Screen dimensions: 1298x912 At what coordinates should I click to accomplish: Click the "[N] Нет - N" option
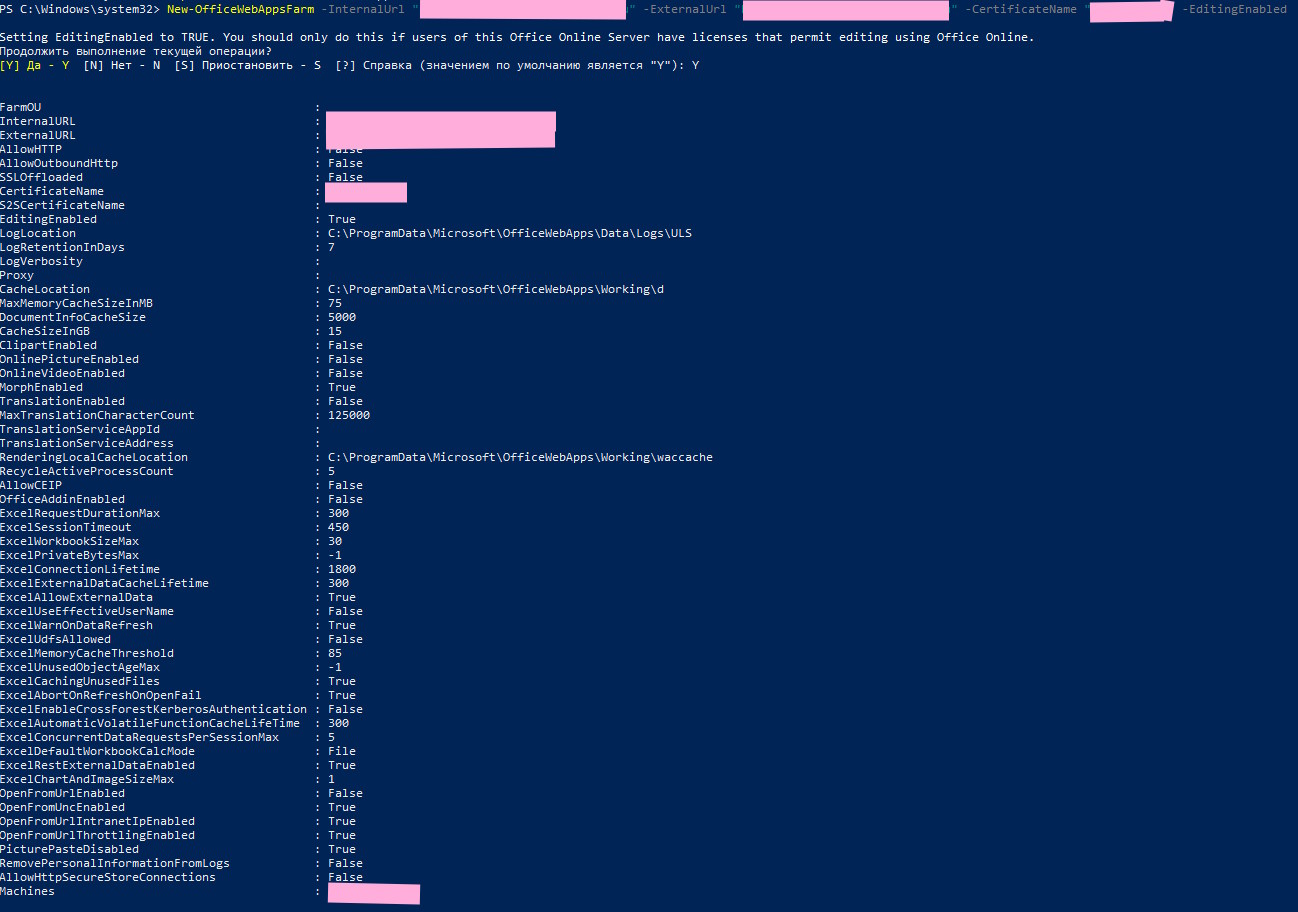point(122,65)
